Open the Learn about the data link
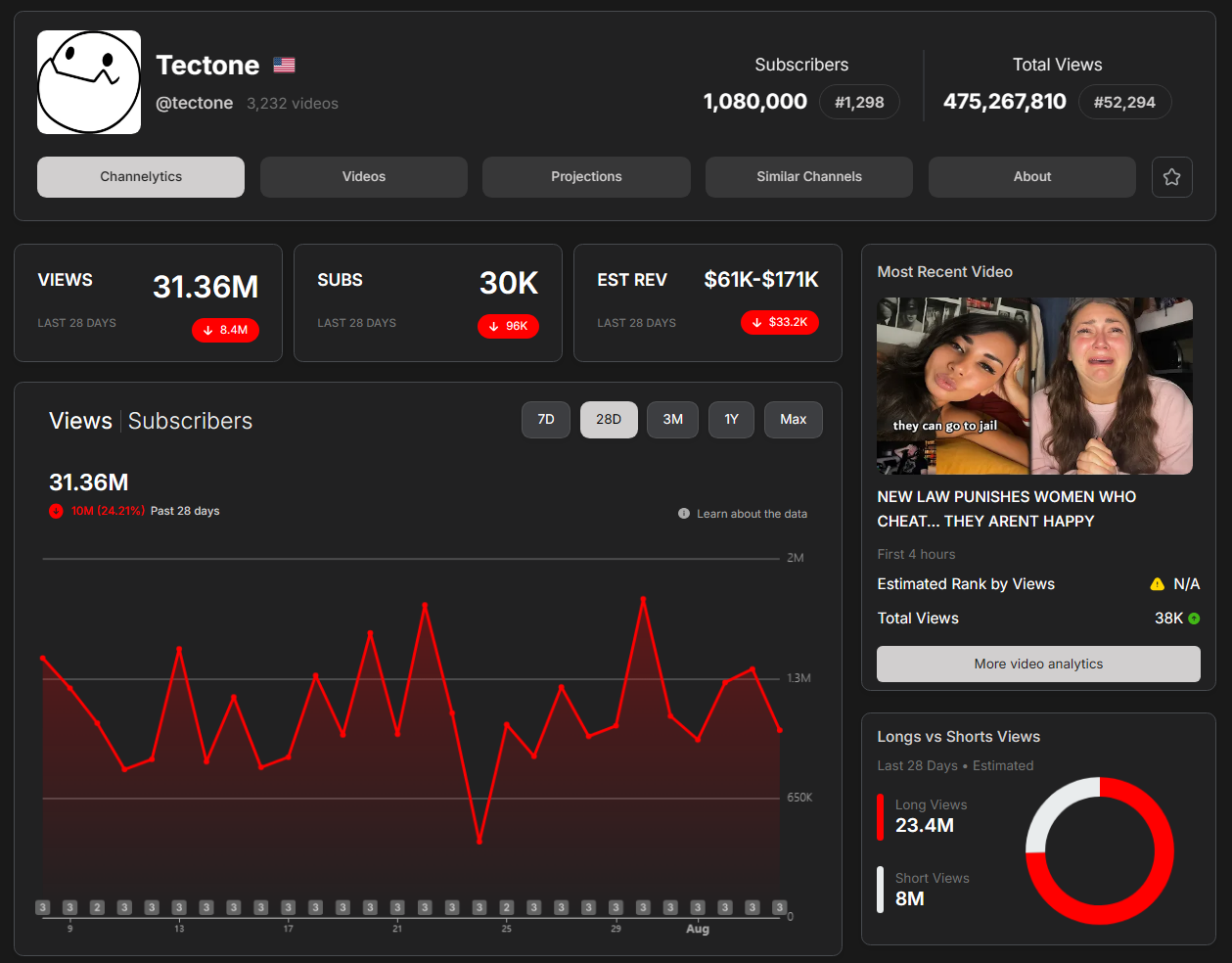 tap(752, 514)
